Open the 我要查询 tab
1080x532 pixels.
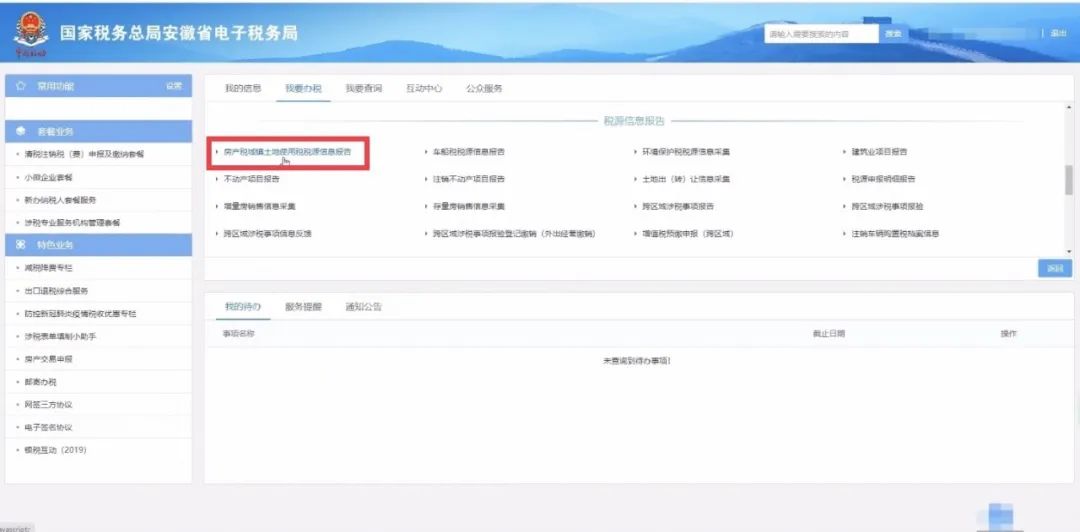point(364,88)
